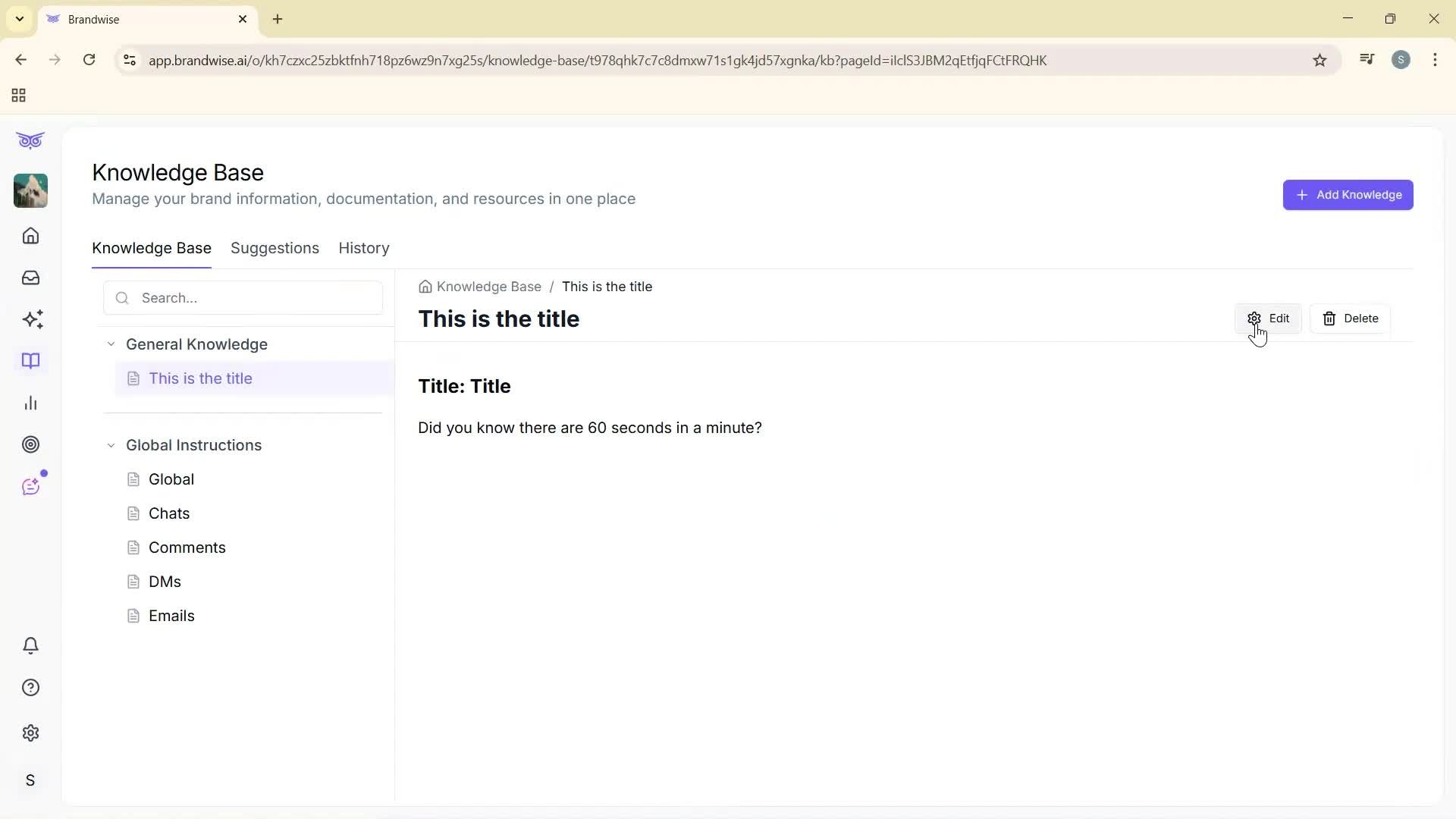Open the Home icon in the sidebar

pyautogui.click(x=30, y=236)
